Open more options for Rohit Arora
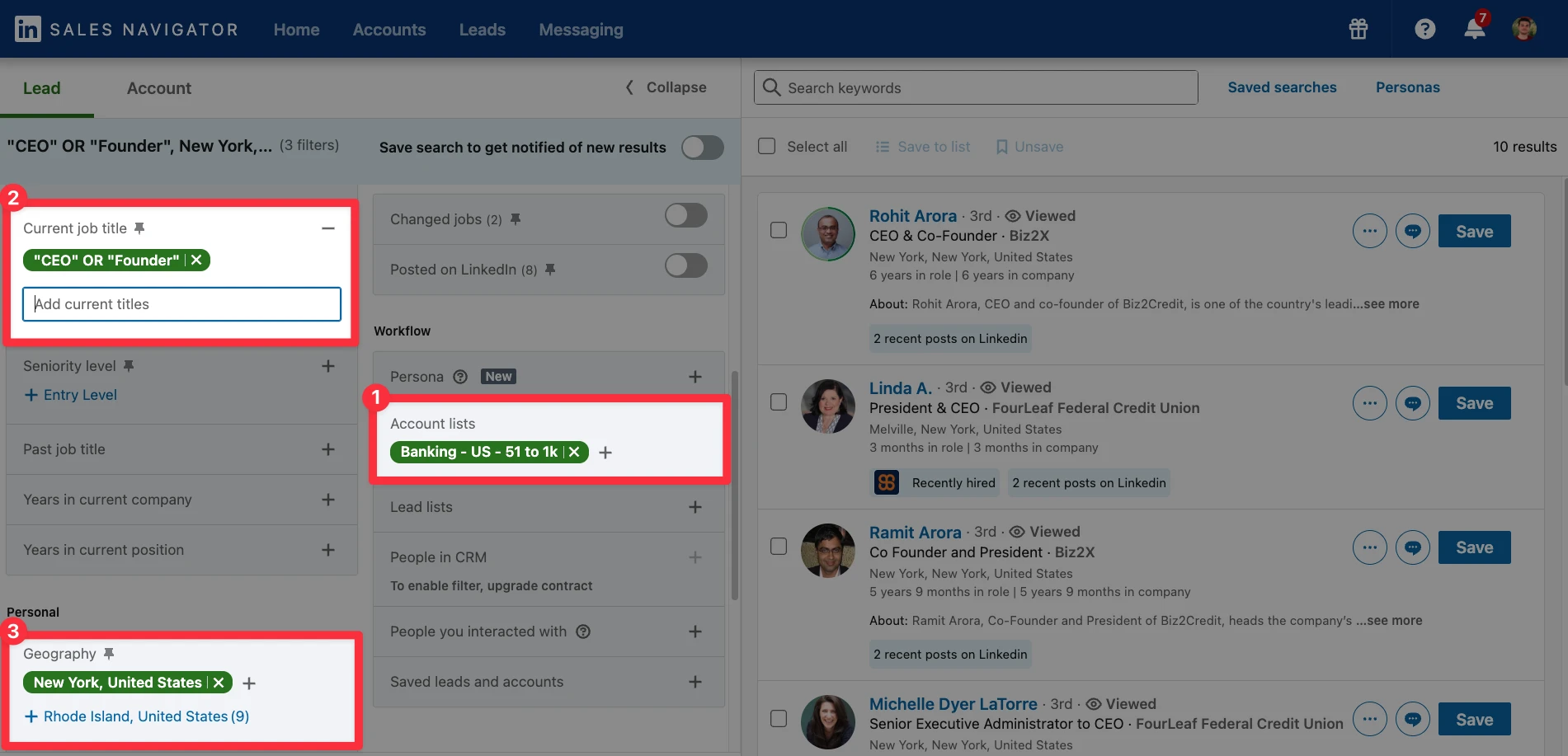The image size is (1568, 756). click(1369, 232)
